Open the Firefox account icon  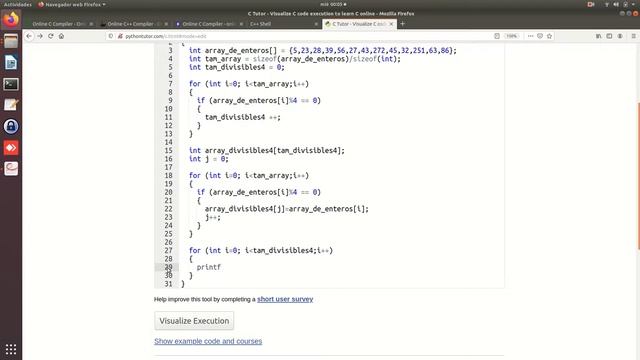620,36
